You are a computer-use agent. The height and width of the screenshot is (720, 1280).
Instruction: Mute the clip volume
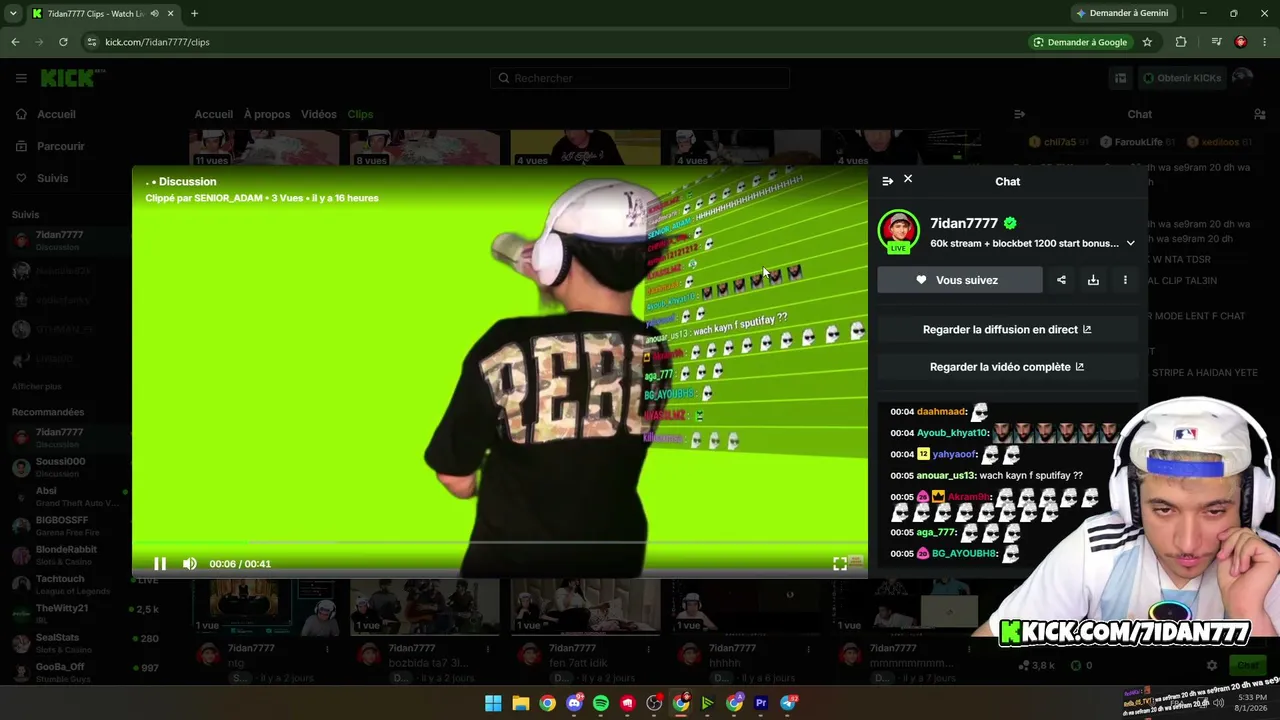coord(190,564)
